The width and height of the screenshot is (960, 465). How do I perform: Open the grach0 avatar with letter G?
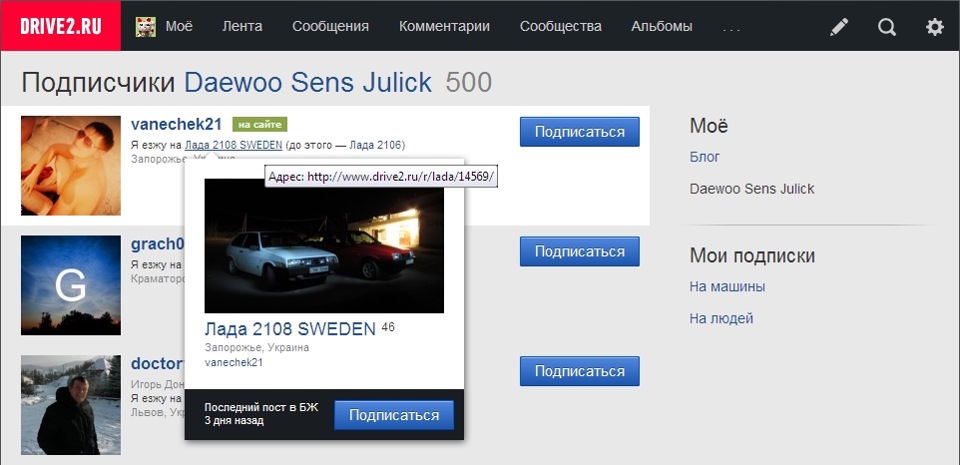point(71,285)
